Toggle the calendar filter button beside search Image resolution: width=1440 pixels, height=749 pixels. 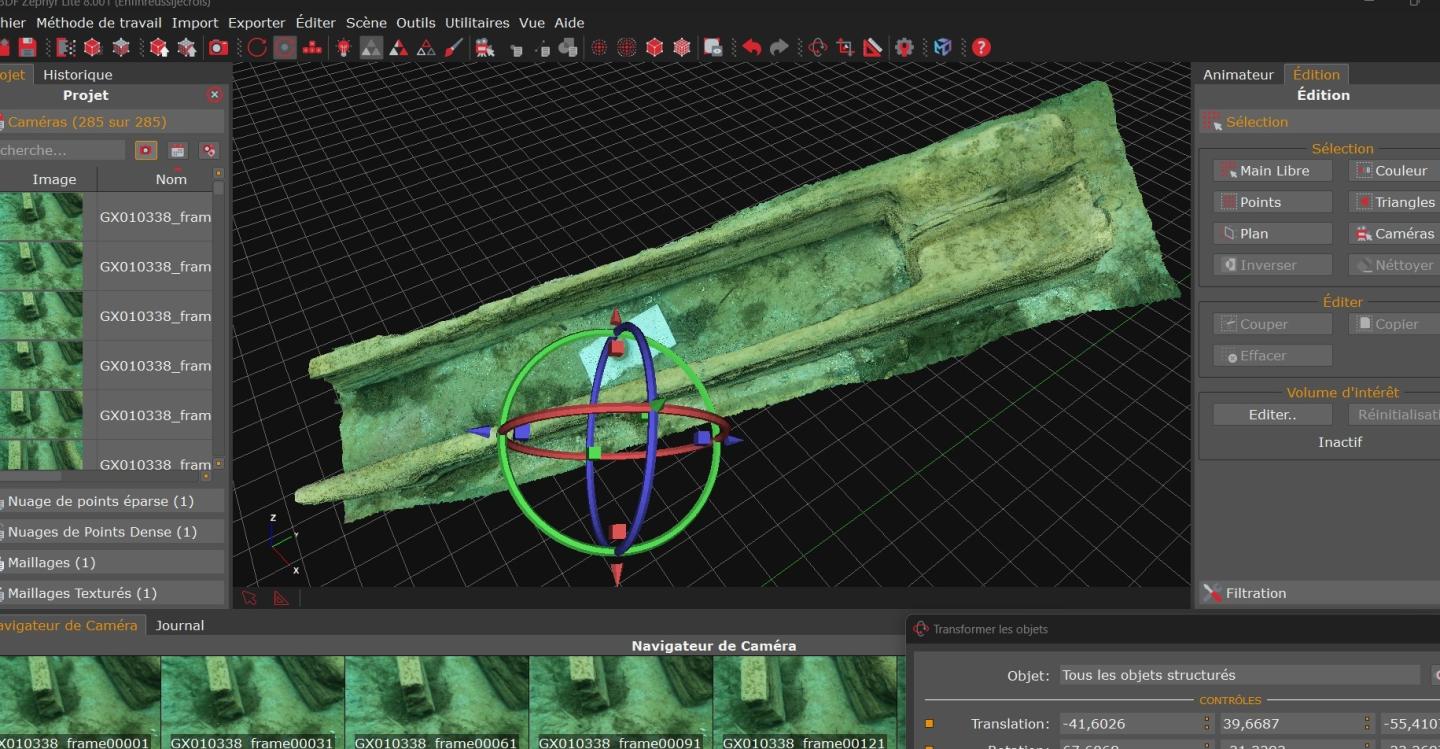pos(177,150)
